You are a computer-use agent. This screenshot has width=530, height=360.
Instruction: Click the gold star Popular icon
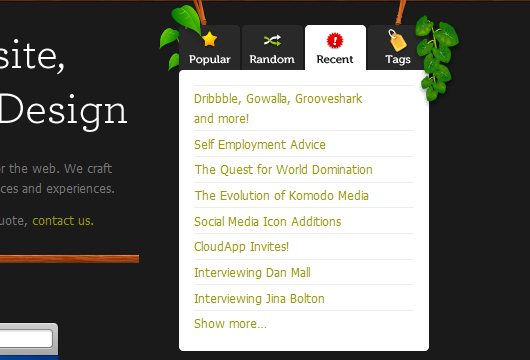click(x=210, y=39)
